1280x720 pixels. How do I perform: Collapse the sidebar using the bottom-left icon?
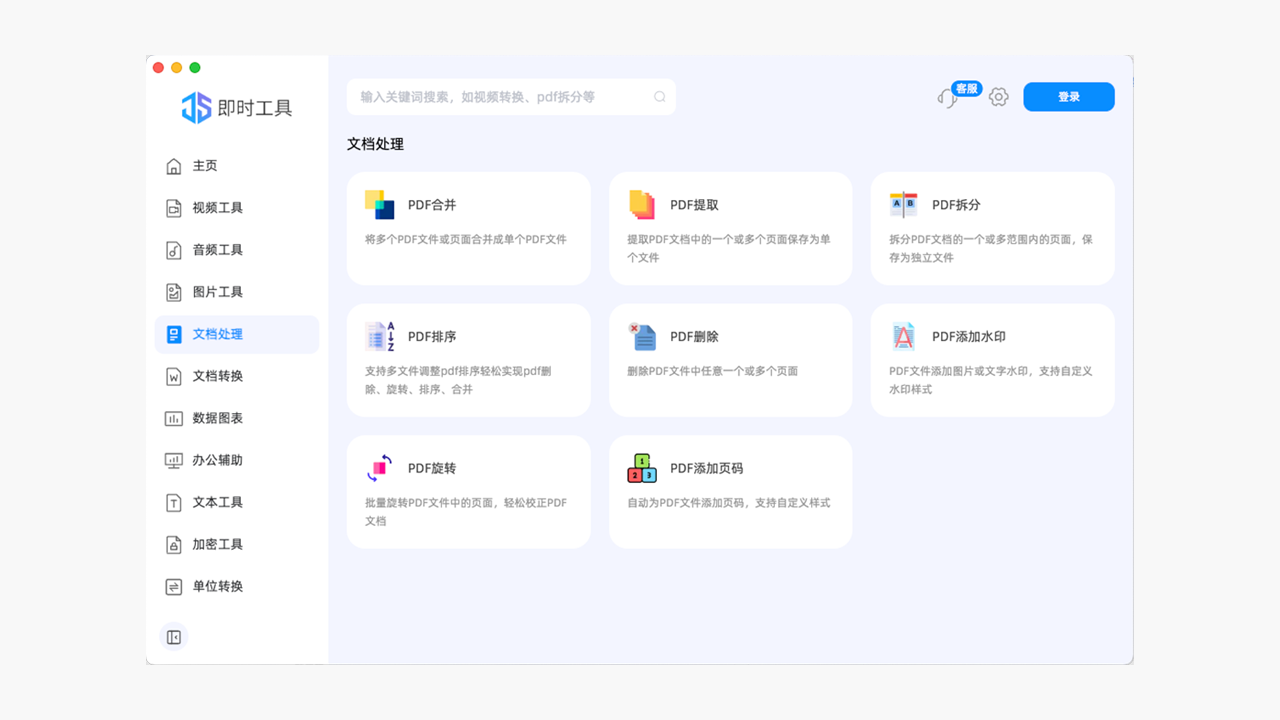[173, 636]
